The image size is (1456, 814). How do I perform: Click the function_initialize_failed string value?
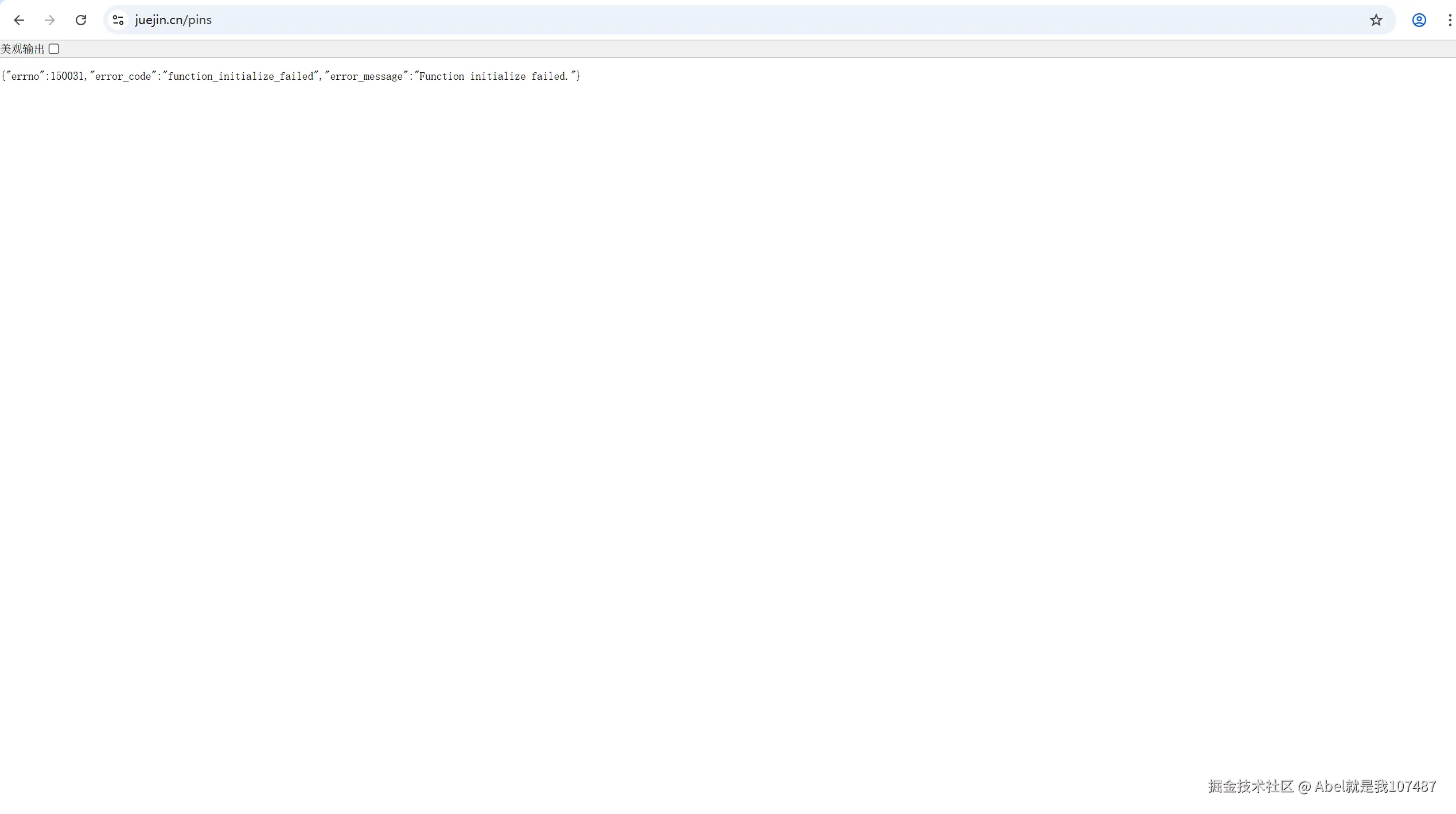(x=240, y=76)
